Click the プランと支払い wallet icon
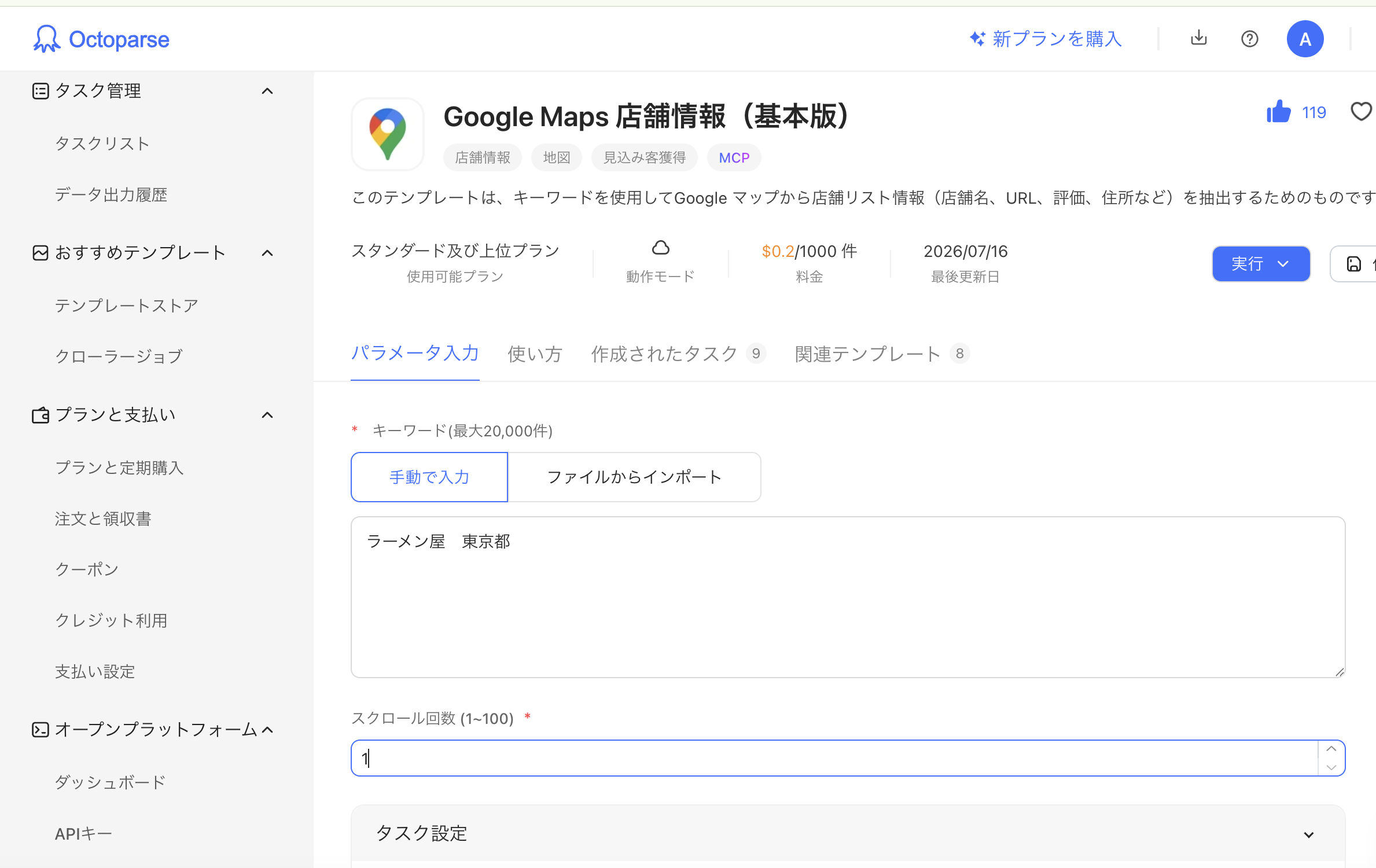The height and width of the screenshot is (868, 1376). 41,415
